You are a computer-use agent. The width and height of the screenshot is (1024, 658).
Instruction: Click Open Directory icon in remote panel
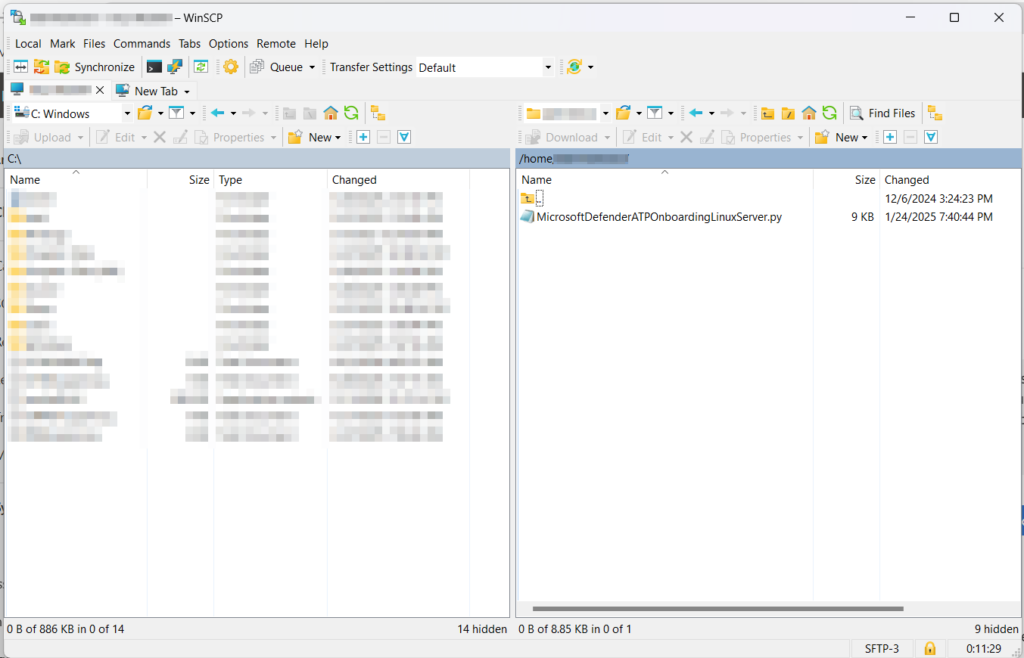tap(623, 114)
